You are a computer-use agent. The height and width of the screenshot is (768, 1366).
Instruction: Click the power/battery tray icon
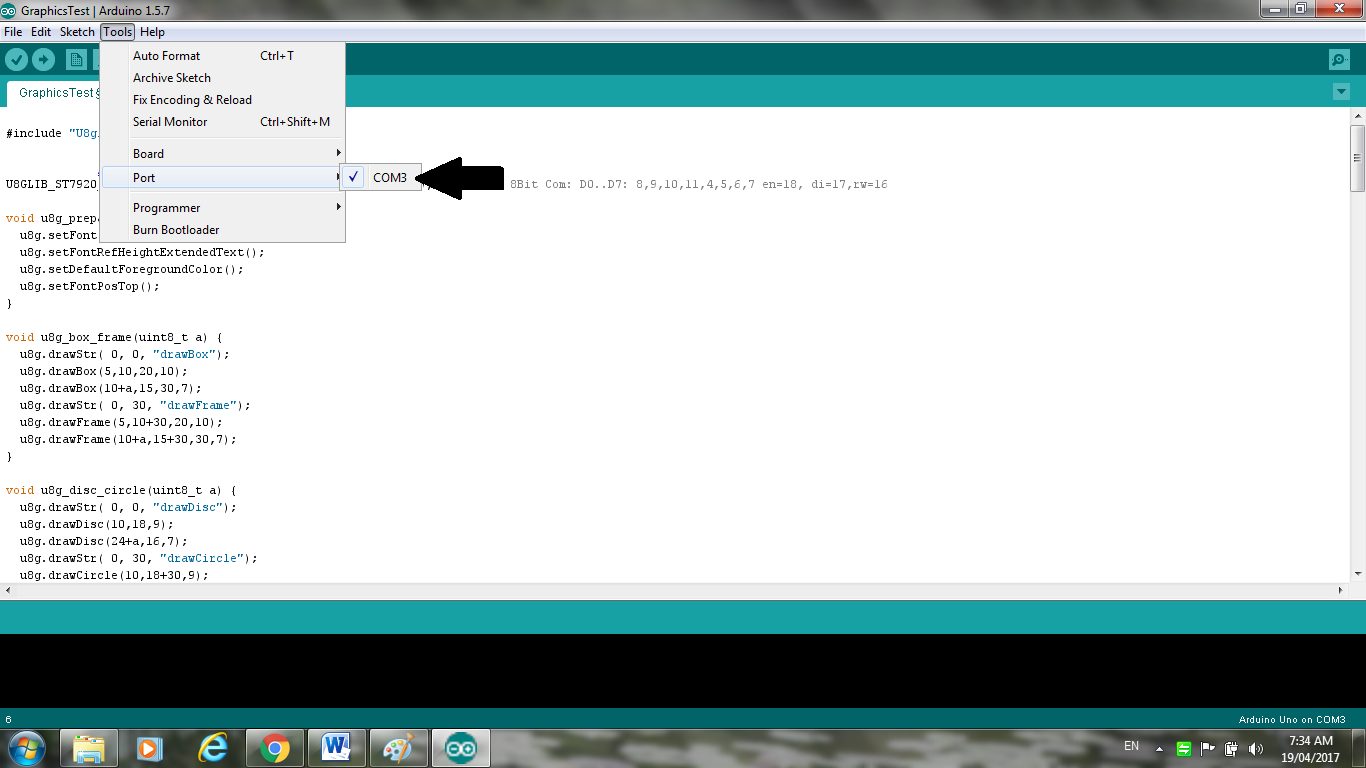click(x=1232, y=748)
